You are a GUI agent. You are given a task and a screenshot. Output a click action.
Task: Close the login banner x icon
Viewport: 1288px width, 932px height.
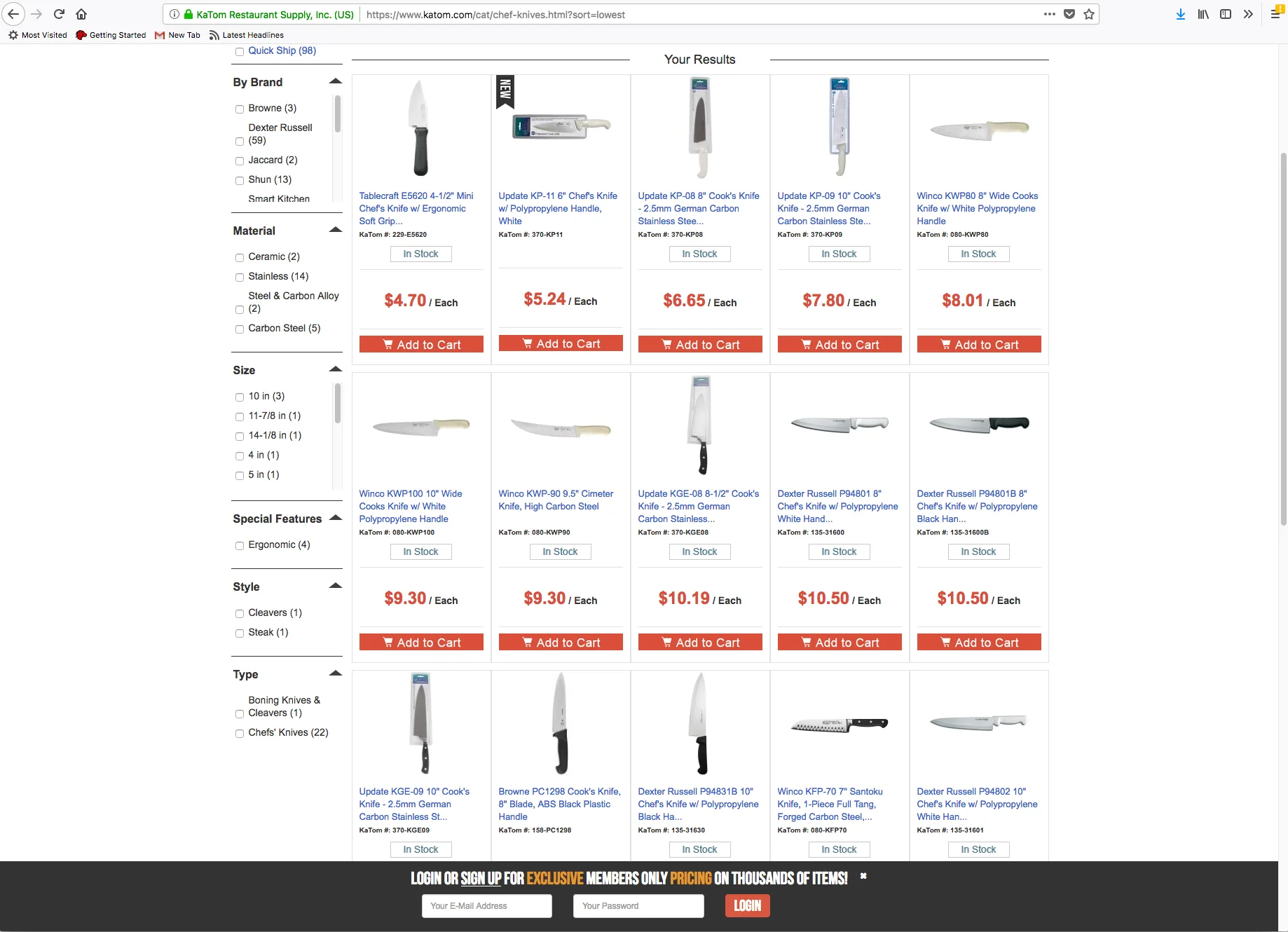point(863,876)
